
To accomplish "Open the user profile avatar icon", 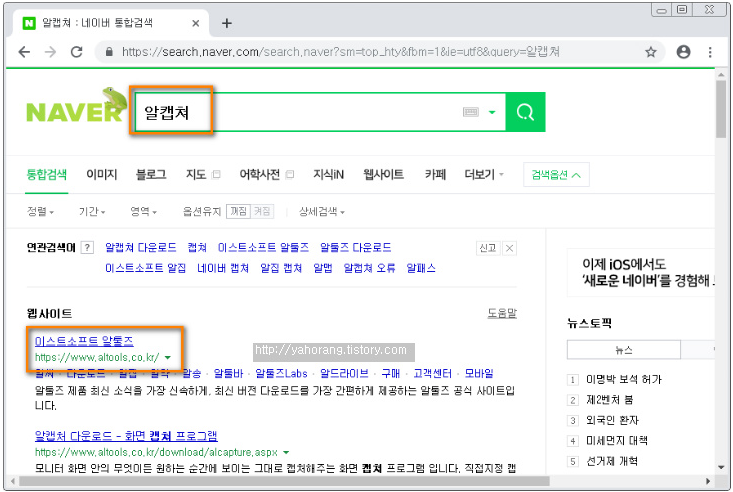I will pyautogui.click(x=683, y=52).
